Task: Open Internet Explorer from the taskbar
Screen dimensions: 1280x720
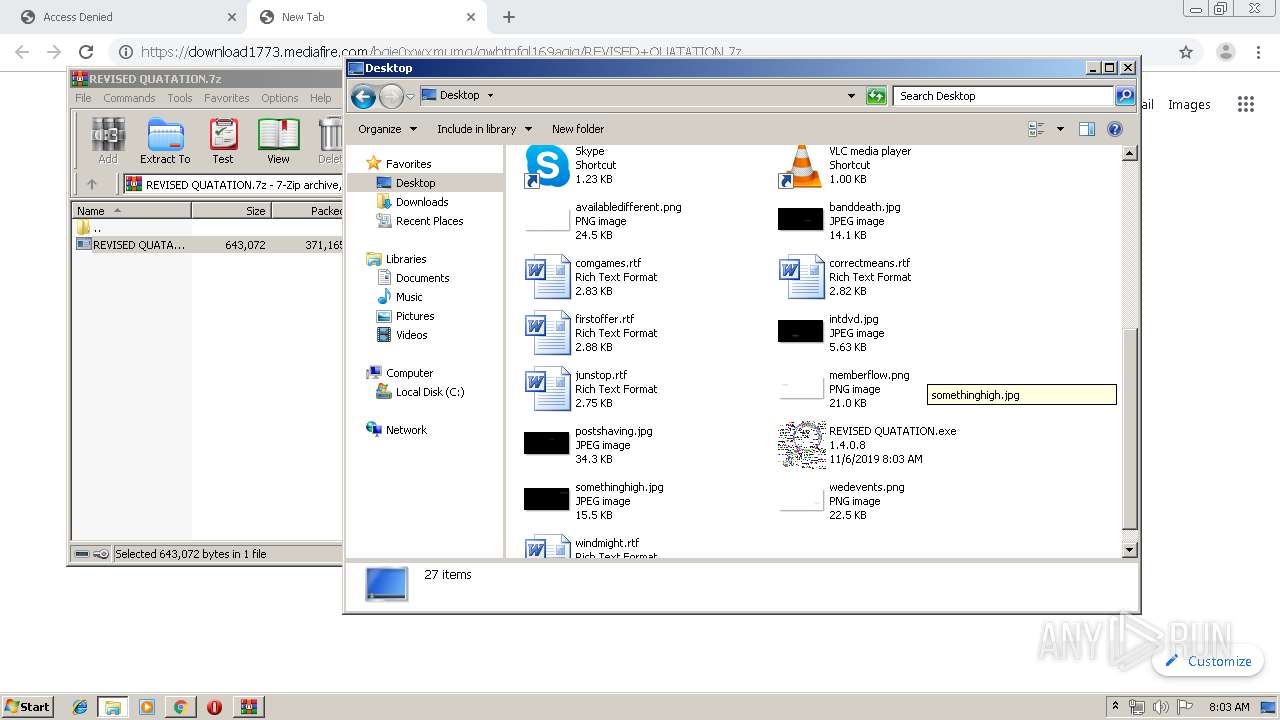Action: click(80, 707)
